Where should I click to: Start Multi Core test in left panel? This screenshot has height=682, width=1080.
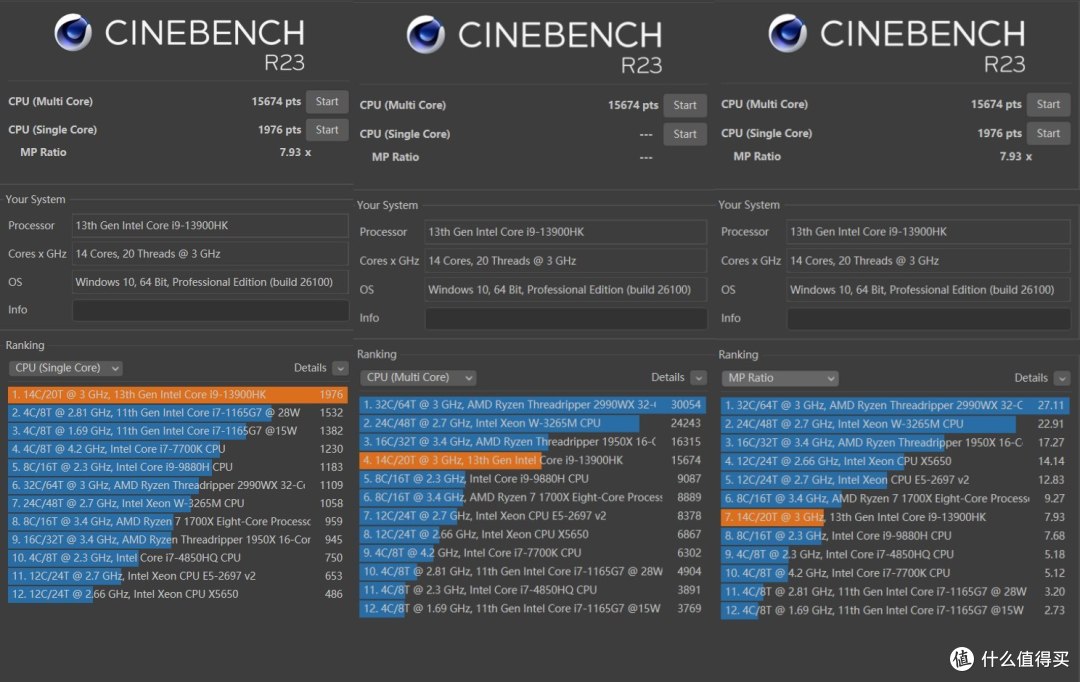pyautogui.click(x=327, y=101)
